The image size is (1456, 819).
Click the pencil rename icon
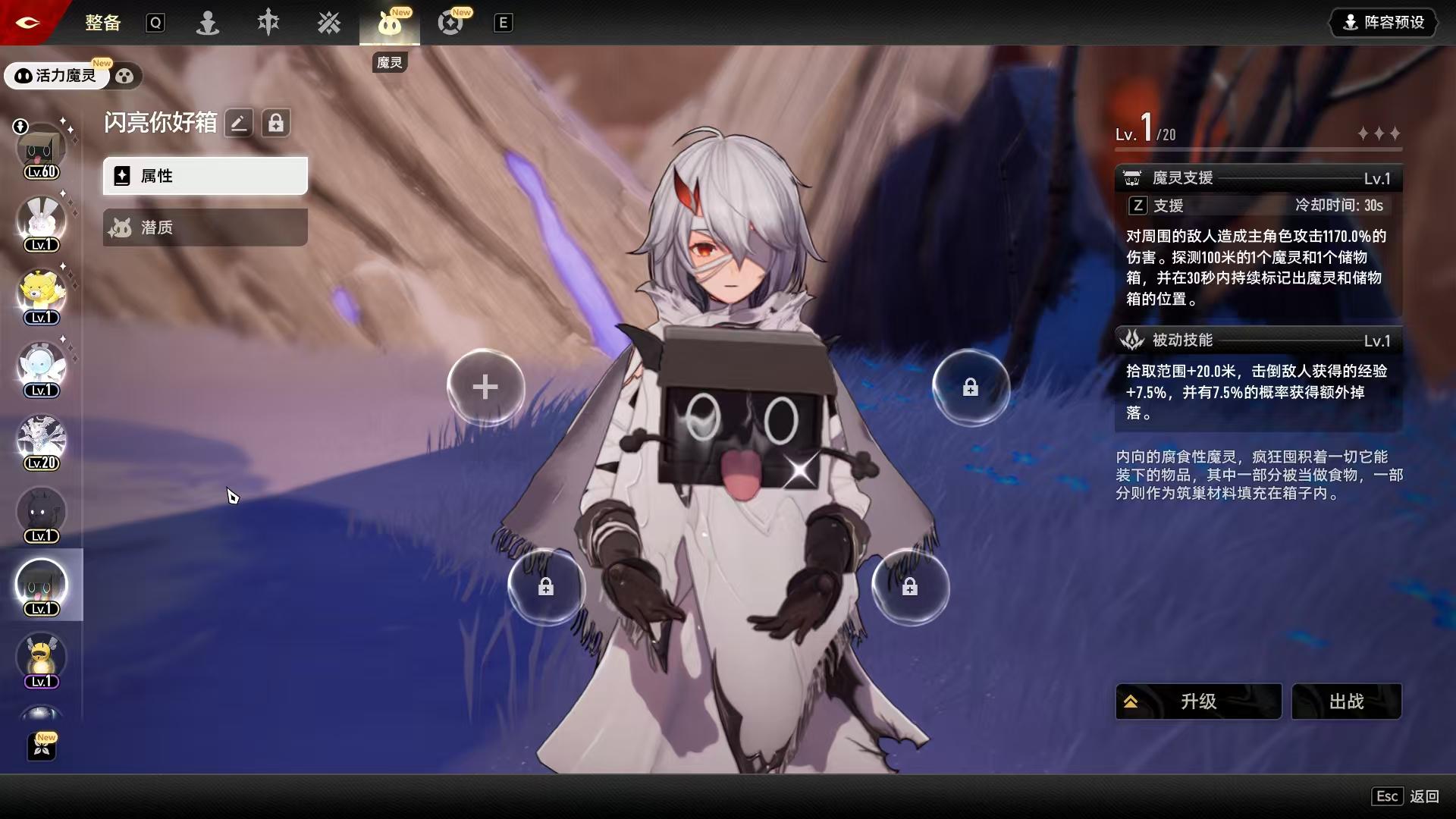[238, 123]
